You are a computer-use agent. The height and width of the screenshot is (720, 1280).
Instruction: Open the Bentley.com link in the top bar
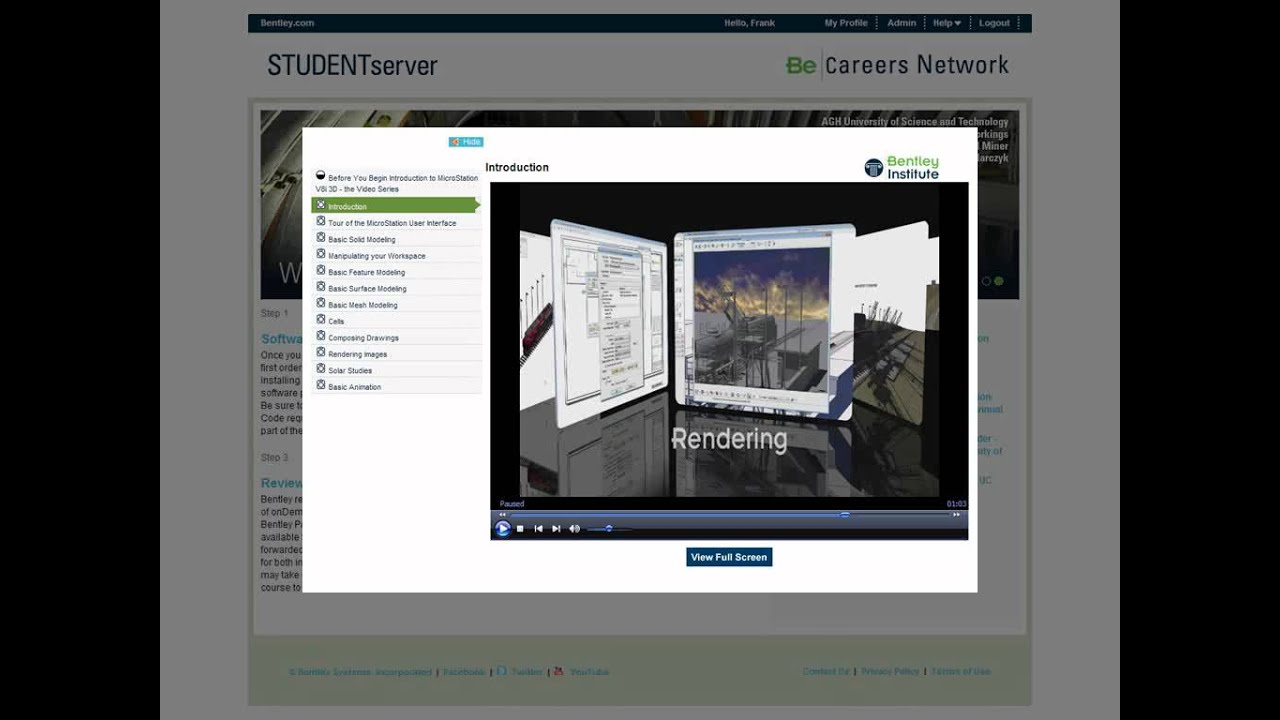point(287,23)
